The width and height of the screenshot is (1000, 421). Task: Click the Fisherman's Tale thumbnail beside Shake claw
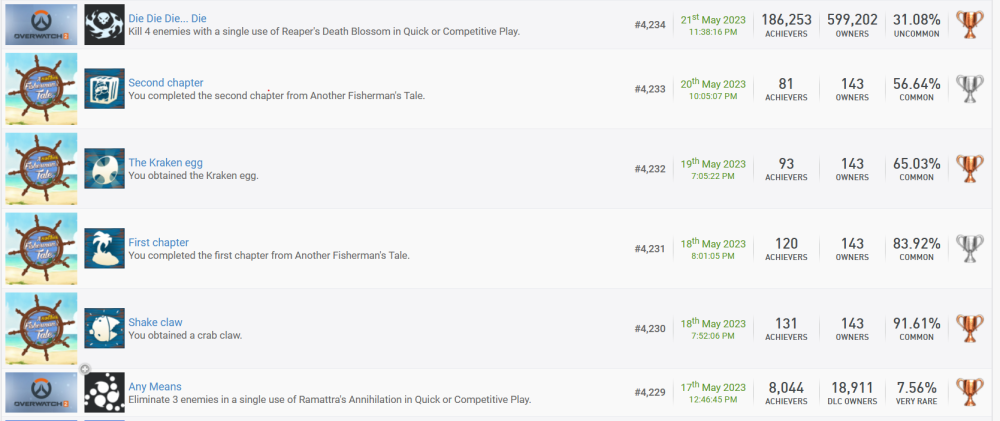(x=41, y=328)
